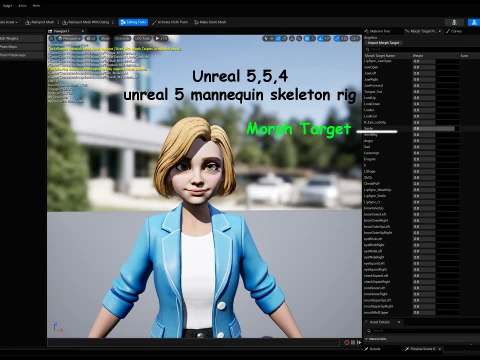Screen dimensions: 480x360
Task: Collapse the section under Asset Details search
Action: click(366, 339)
